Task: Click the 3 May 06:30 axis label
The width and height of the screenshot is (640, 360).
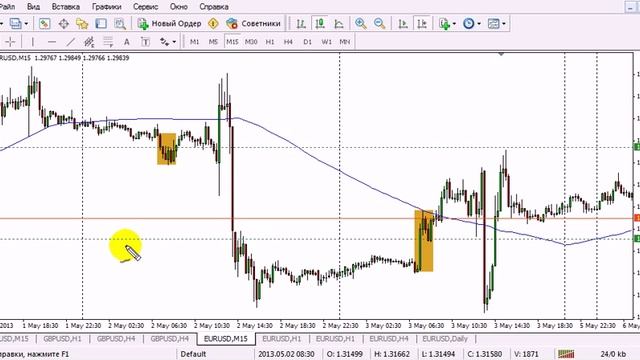Action: 426,326
